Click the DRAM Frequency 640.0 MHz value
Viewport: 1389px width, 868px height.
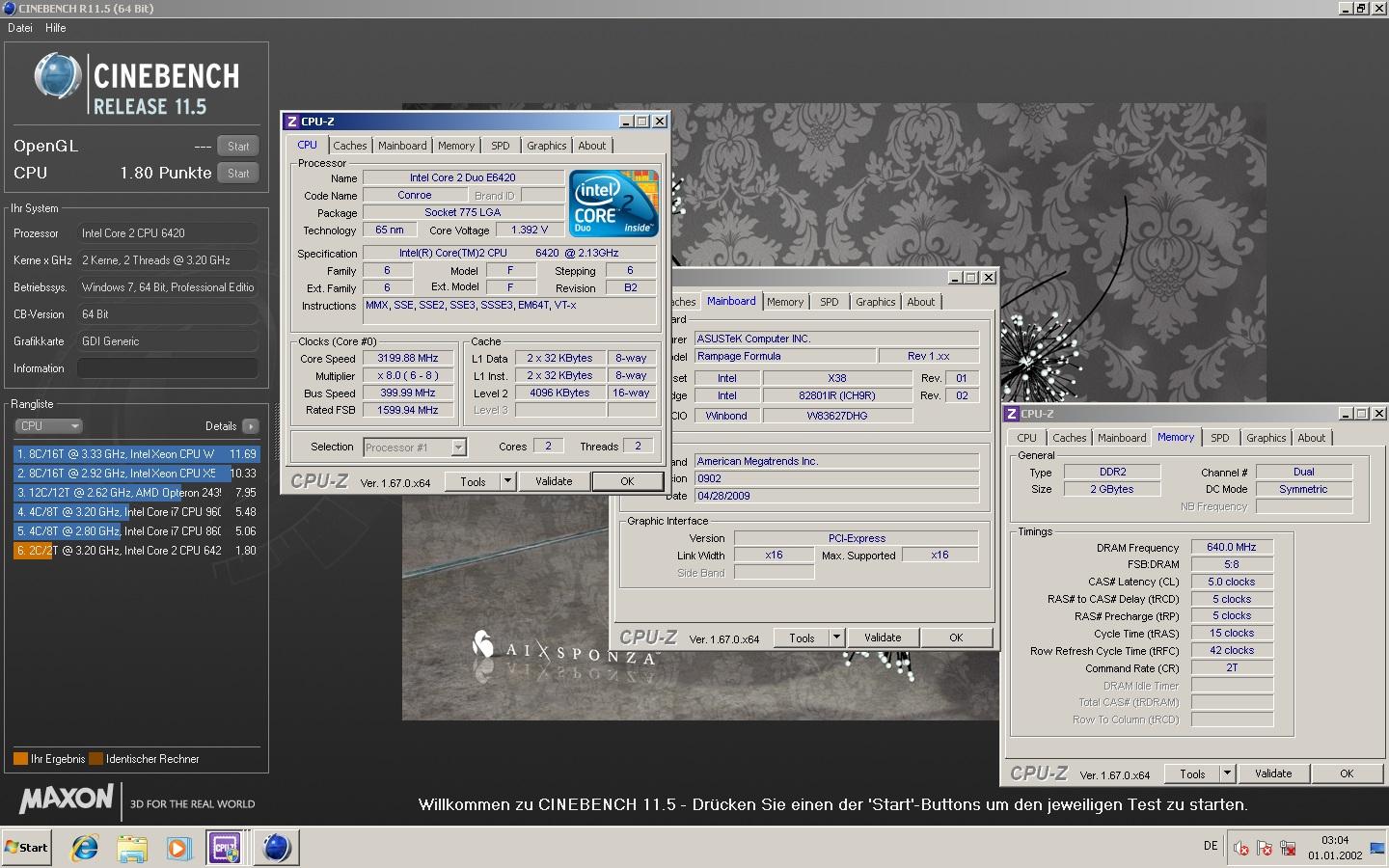pyautogui.click(x=1232, y=547)
